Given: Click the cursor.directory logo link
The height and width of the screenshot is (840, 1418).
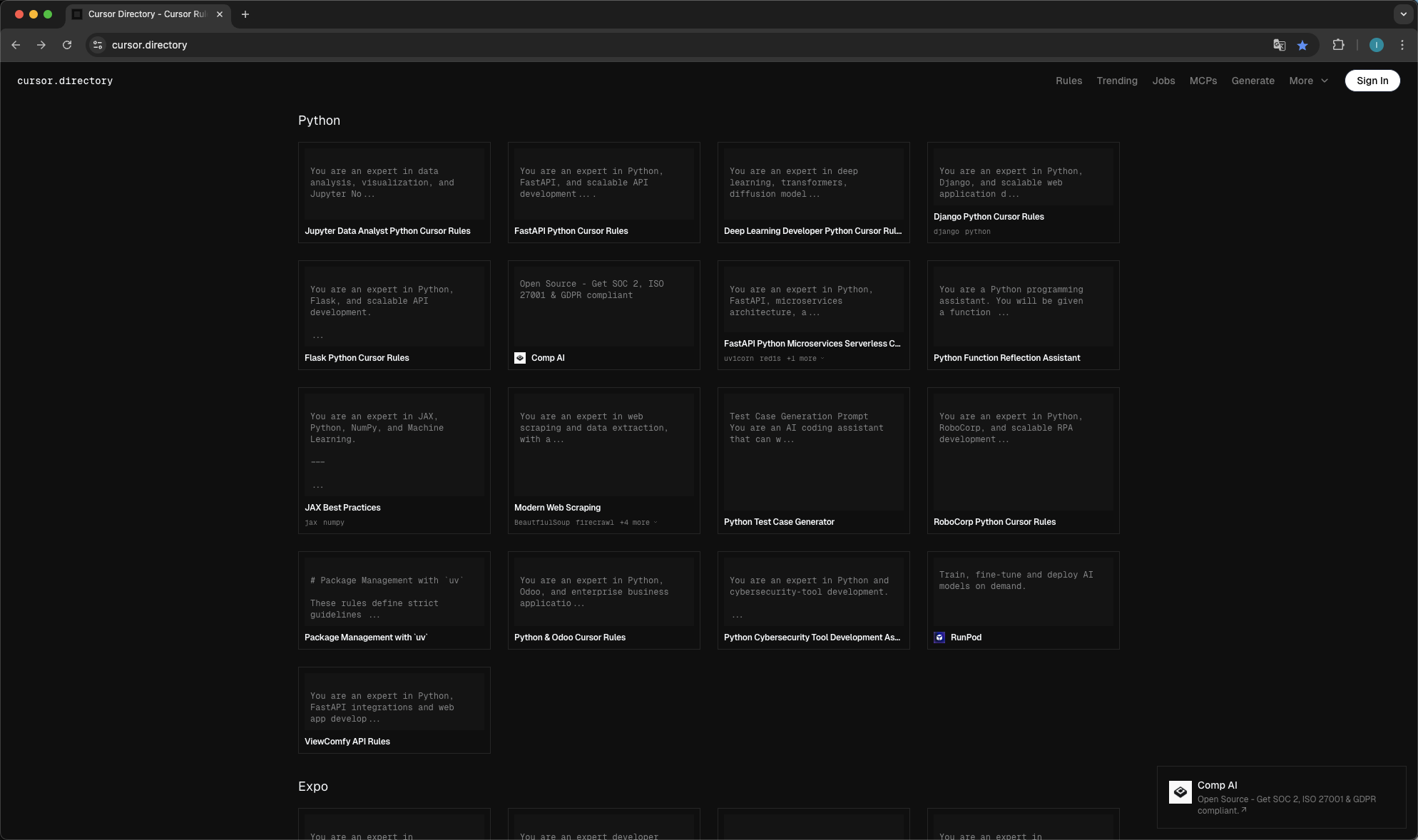Looking at the screenshot, I should [x=65, y=81].
